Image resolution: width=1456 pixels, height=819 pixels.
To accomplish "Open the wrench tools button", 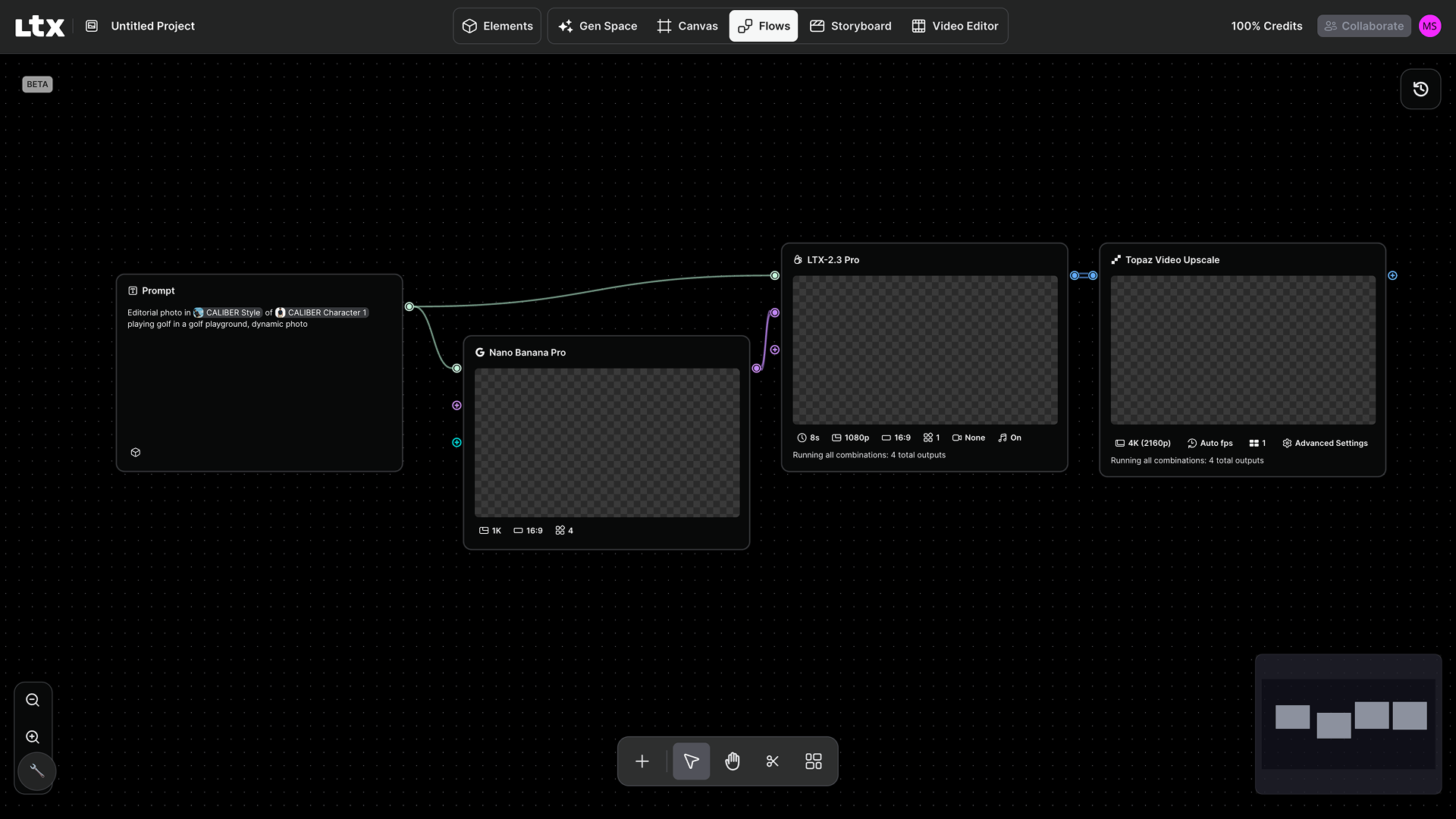I will (x=36, y=771).
